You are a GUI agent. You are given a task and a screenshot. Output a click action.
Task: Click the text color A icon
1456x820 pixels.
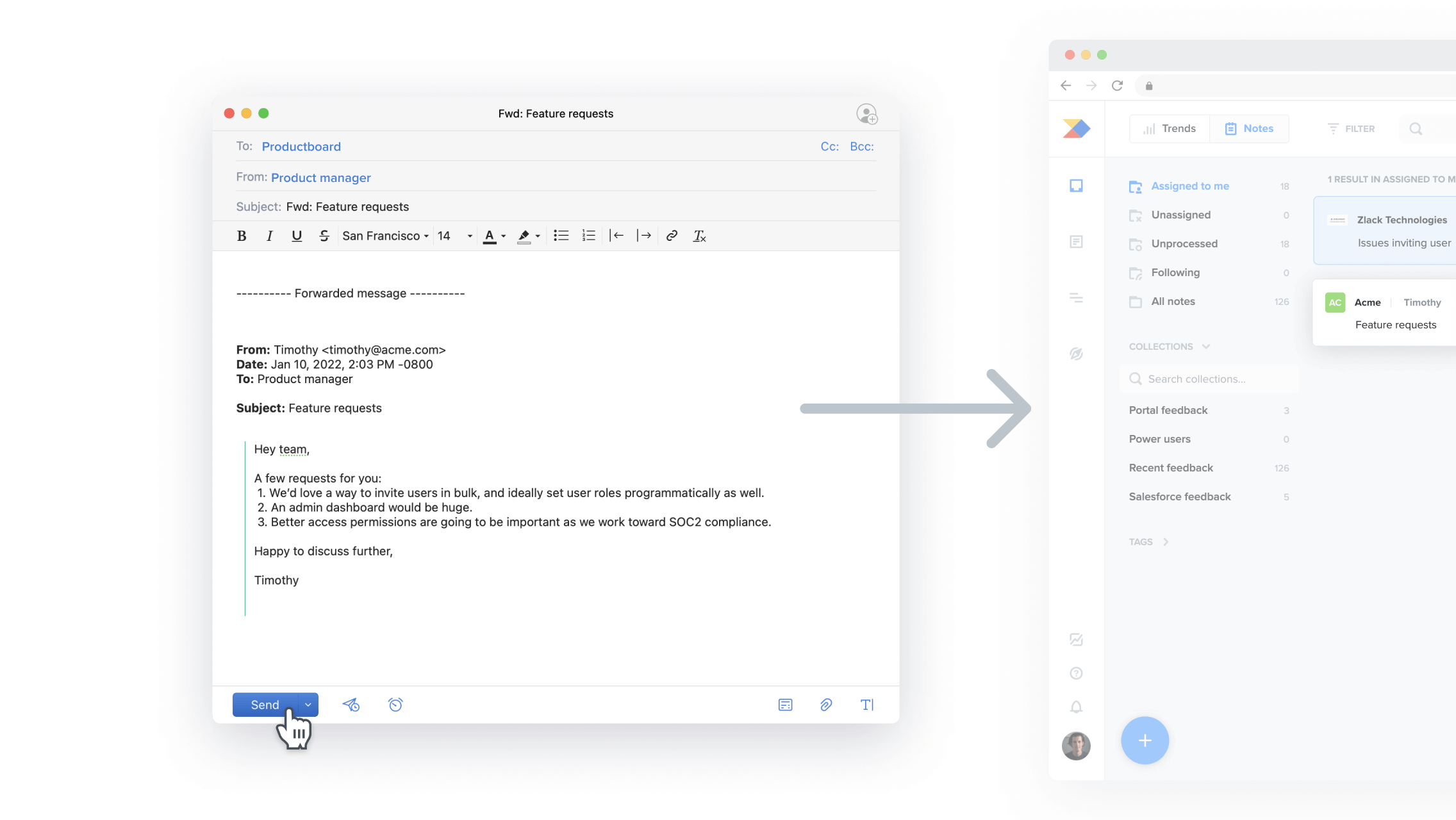(490, 236)
